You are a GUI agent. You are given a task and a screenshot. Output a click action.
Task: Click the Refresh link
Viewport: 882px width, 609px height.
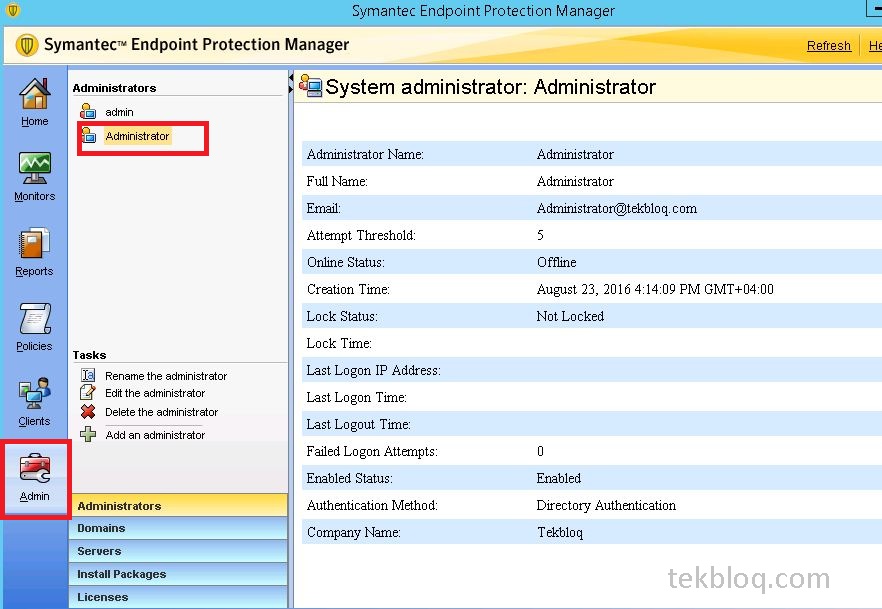click(x=829, y=46)
